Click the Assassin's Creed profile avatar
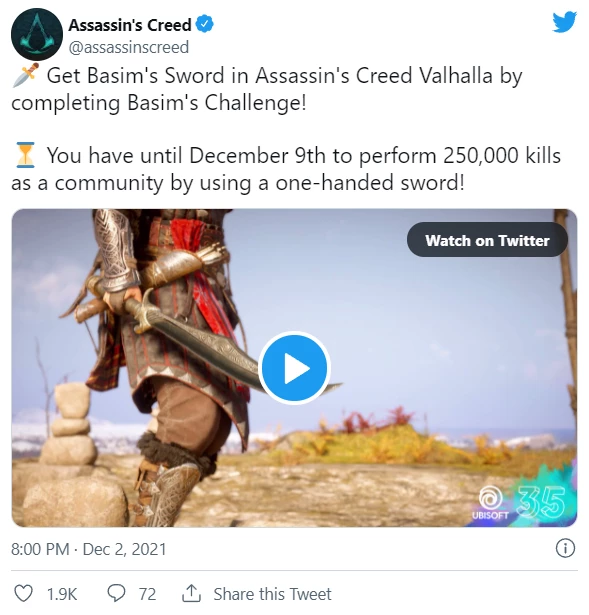589x615 pixels. 36,34
